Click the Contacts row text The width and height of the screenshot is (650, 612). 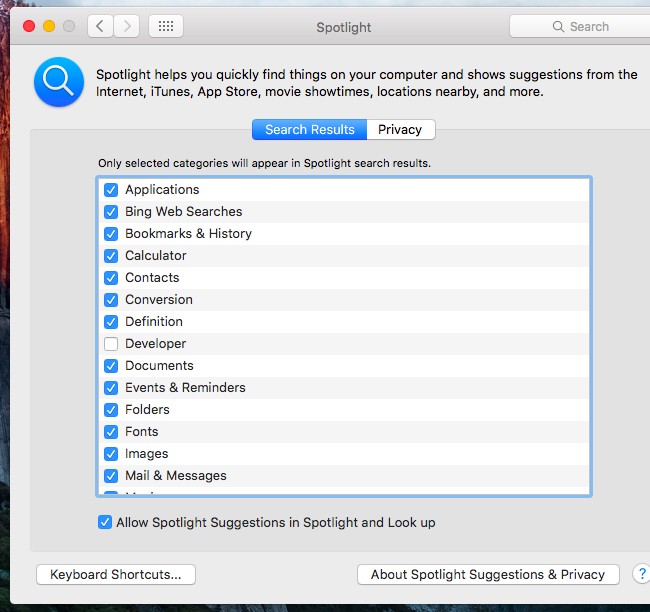pos(152,277)
